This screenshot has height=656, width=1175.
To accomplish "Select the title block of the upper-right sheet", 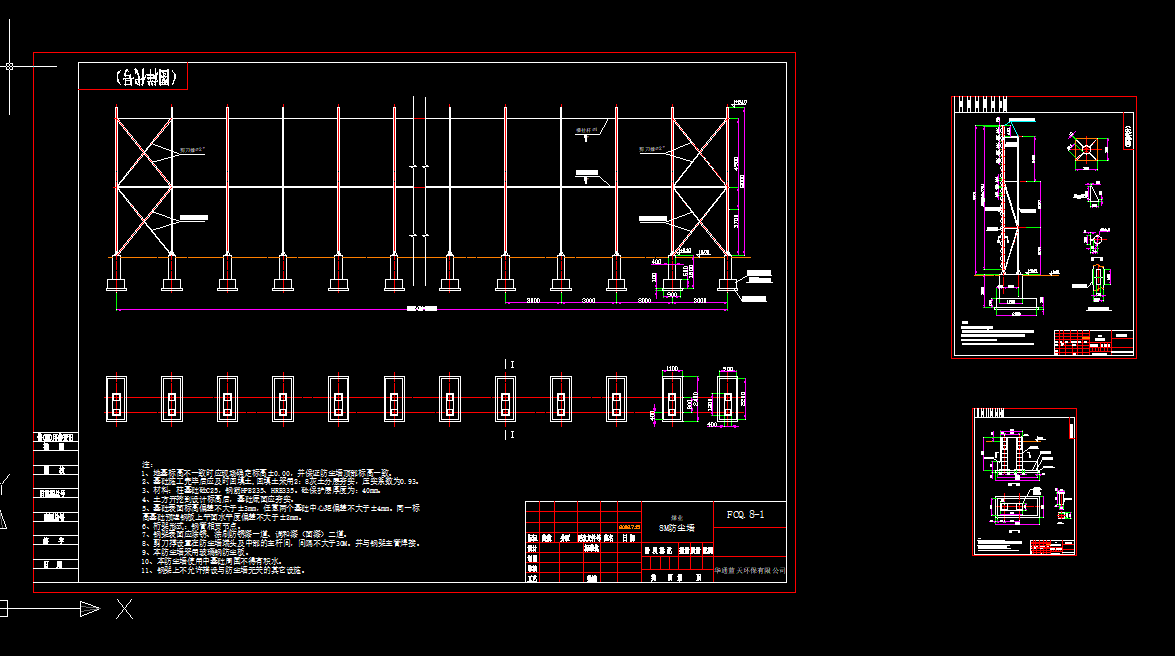I will [x=1094, y=342].
